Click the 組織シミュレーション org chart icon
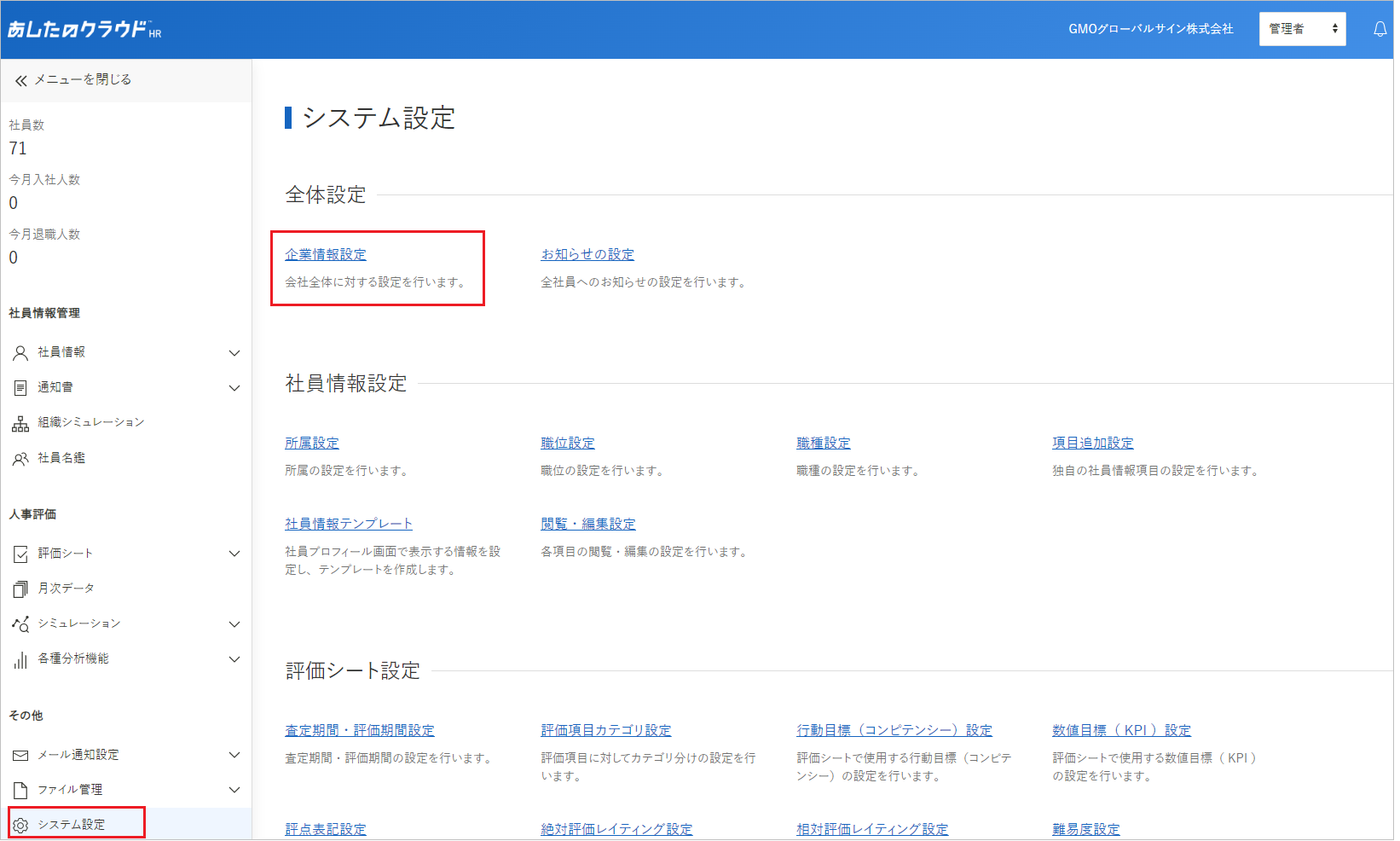Viewport: 1400px width, 841px height. point(20,423)
